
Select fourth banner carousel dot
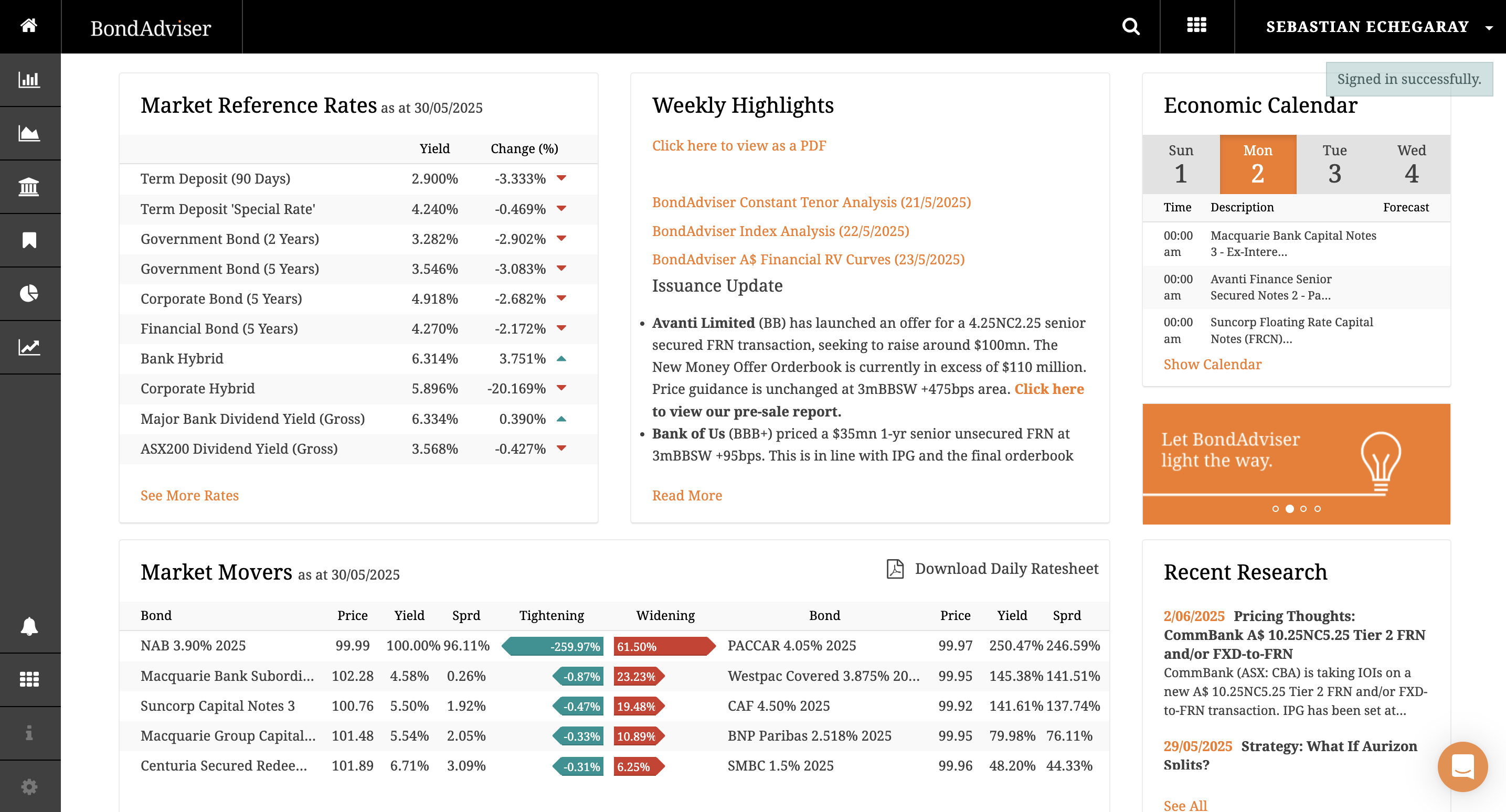pyautogui.click(x=1317, y=509)
